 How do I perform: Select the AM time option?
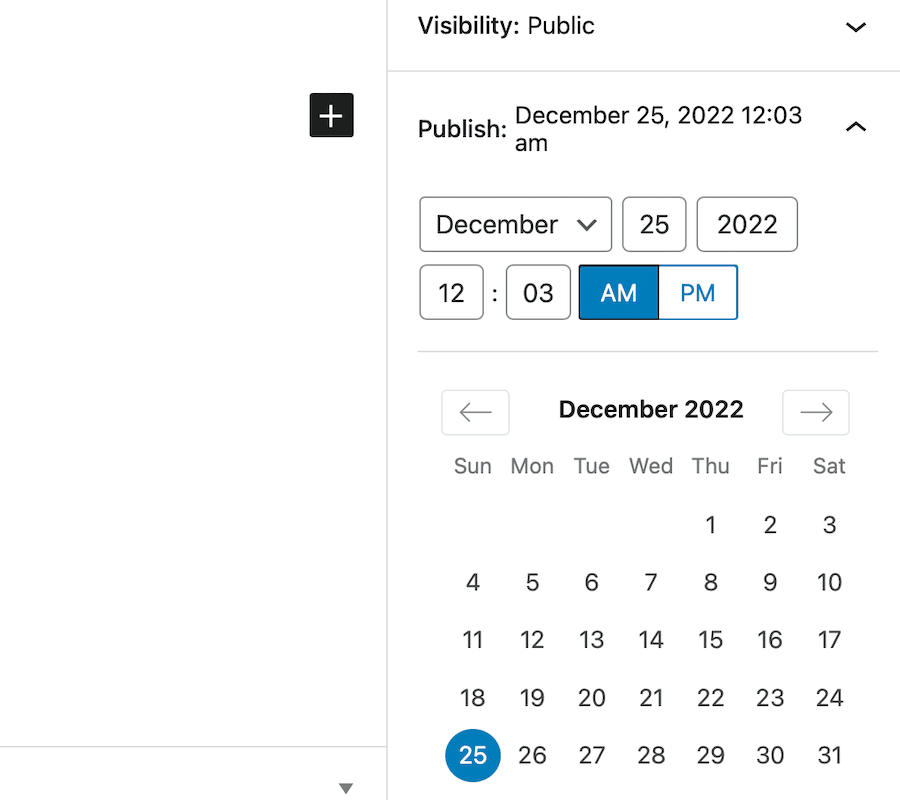(618, 292)
